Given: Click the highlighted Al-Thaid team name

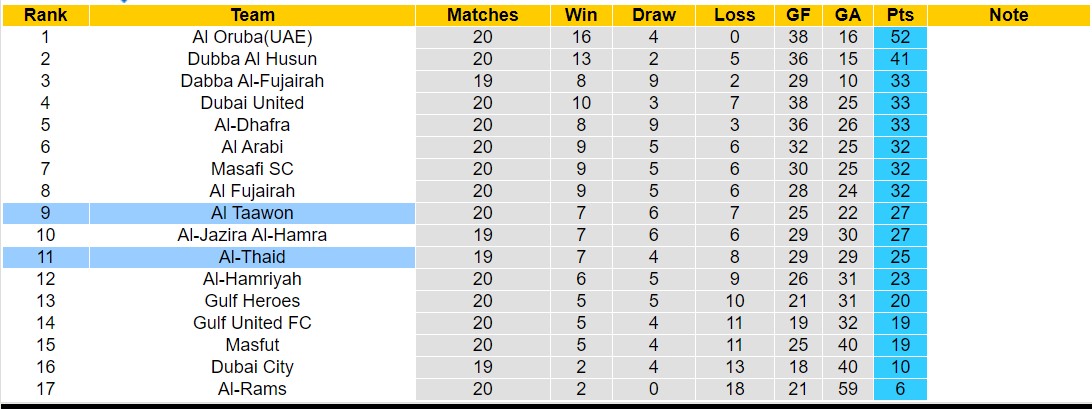Looking at the screenshot, I should click(x=252, y=257).
